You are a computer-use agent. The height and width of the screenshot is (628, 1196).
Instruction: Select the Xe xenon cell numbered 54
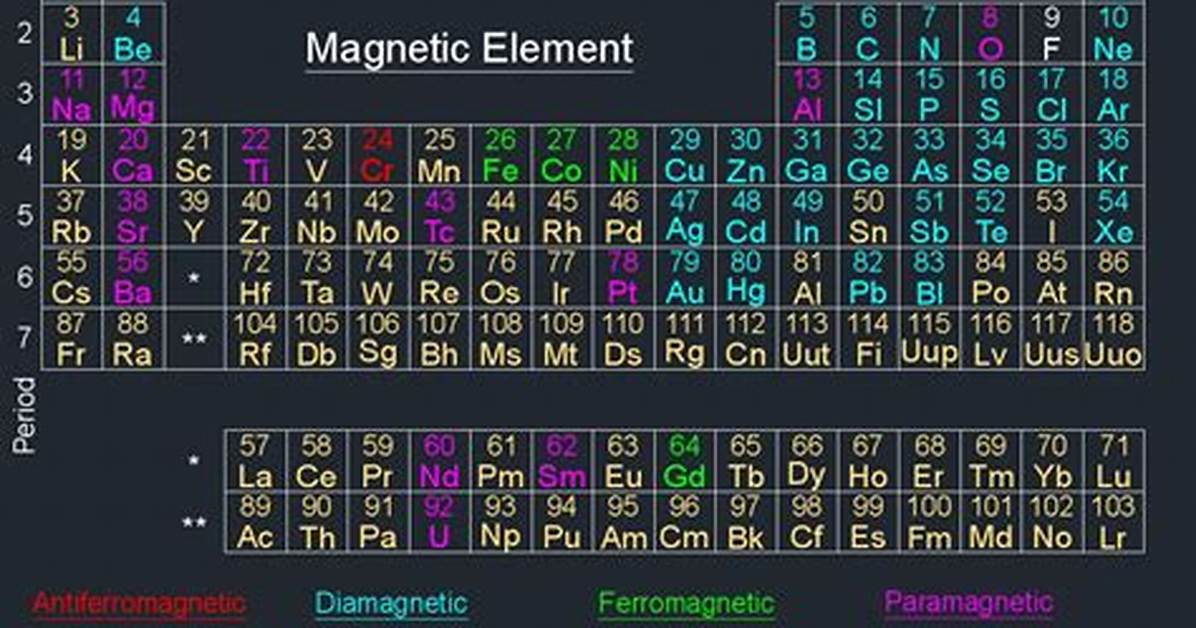[1114, 217]
